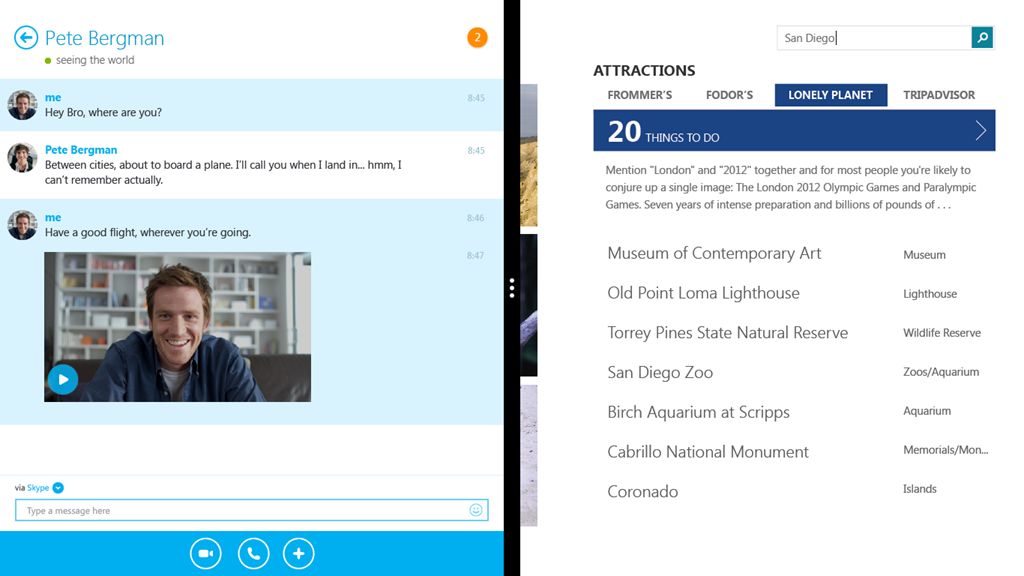The height and width of the screenshot is (576, 1024).
Task: Play the video message in the chat
Action: click(x=63, y=379)
